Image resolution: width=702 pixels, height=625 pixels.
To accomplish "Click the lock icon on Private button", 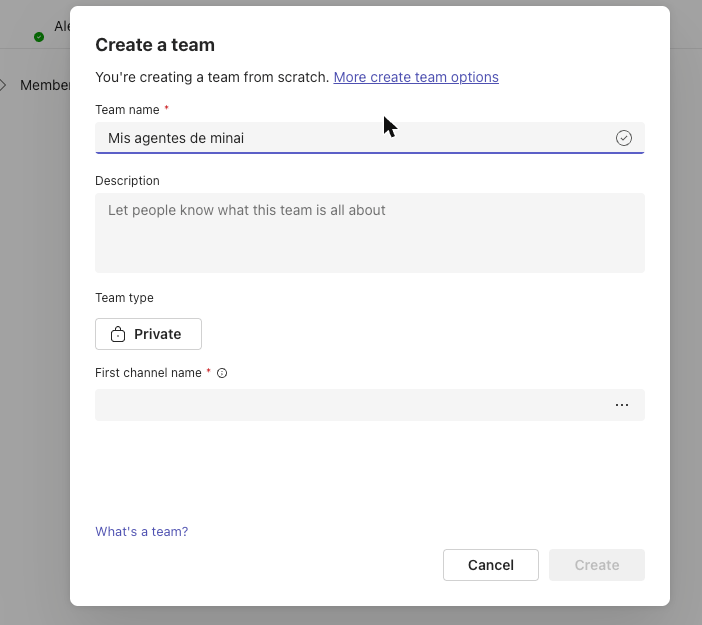I will [118, 334].
